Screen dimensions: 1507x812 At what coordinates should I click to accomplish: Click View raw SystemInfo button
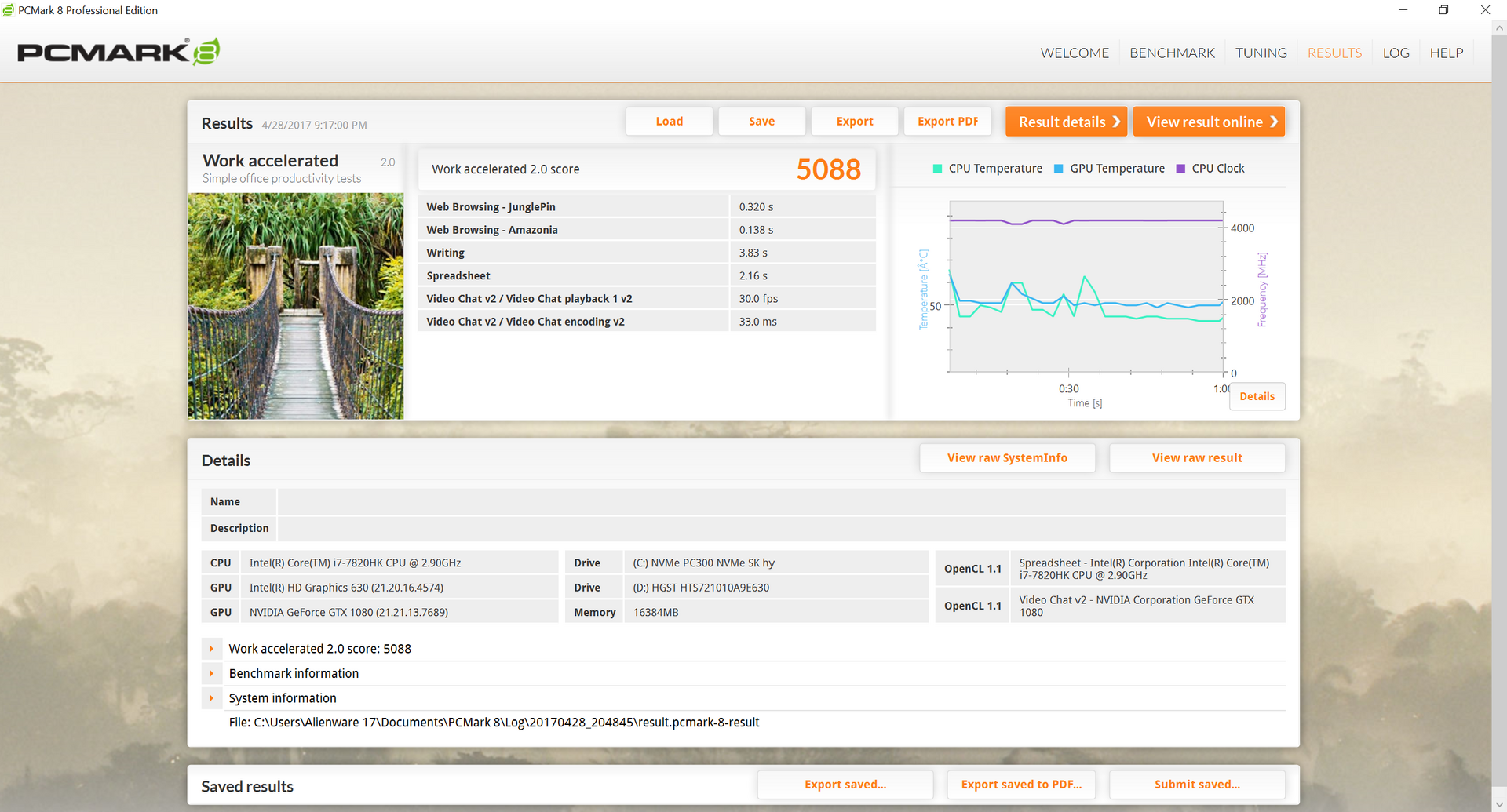point(1007,458)
